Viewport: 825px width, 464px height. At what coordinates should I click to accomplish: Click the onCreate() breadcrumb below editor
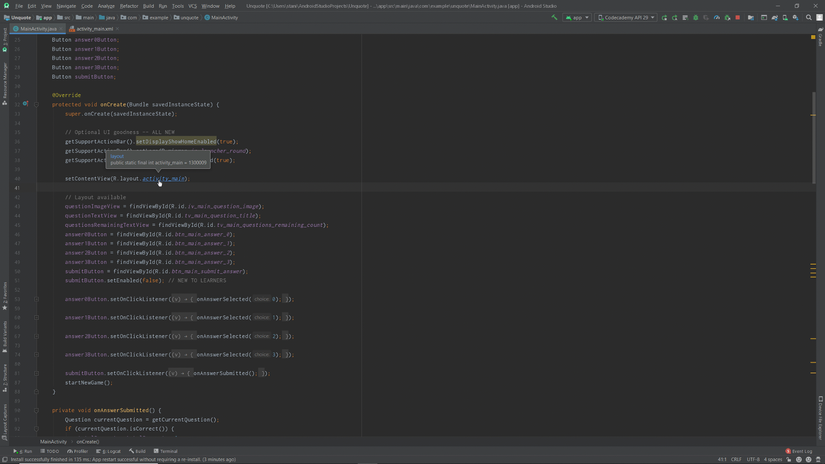pos(87,442)
